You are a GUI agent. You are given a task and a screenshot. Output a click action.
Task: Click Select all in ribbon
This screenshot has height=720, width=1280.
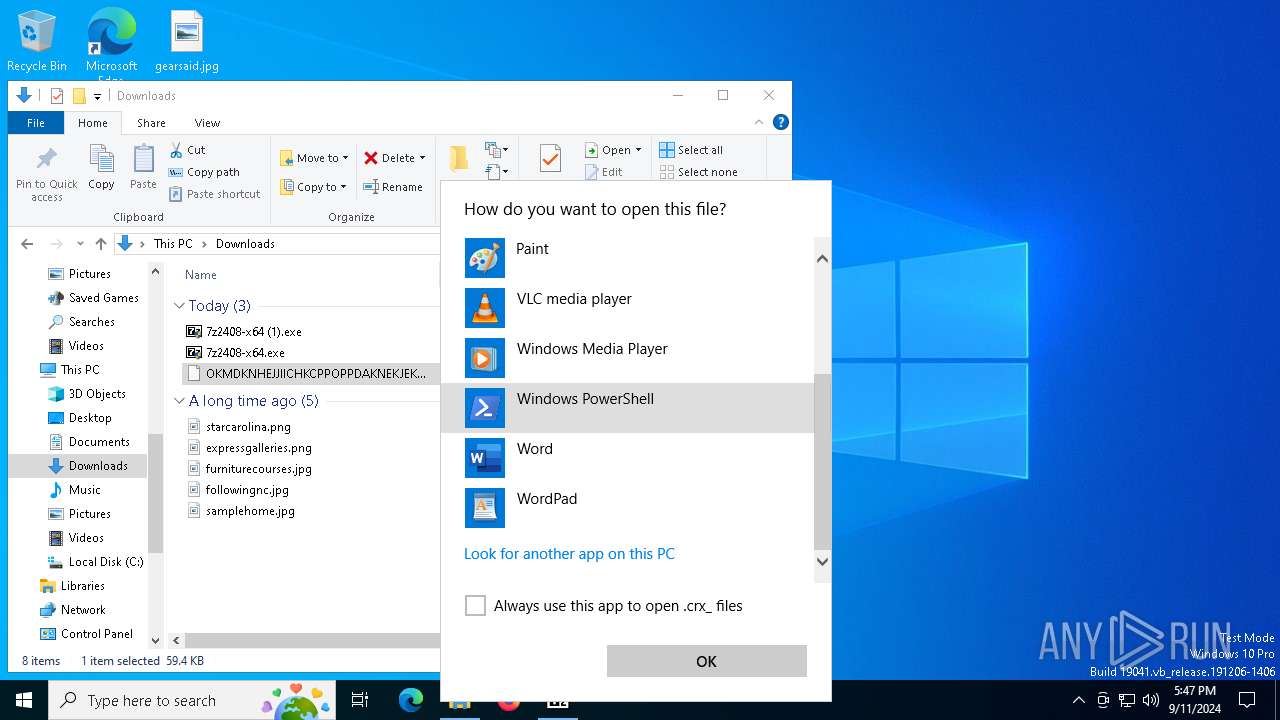click(691, 150)
